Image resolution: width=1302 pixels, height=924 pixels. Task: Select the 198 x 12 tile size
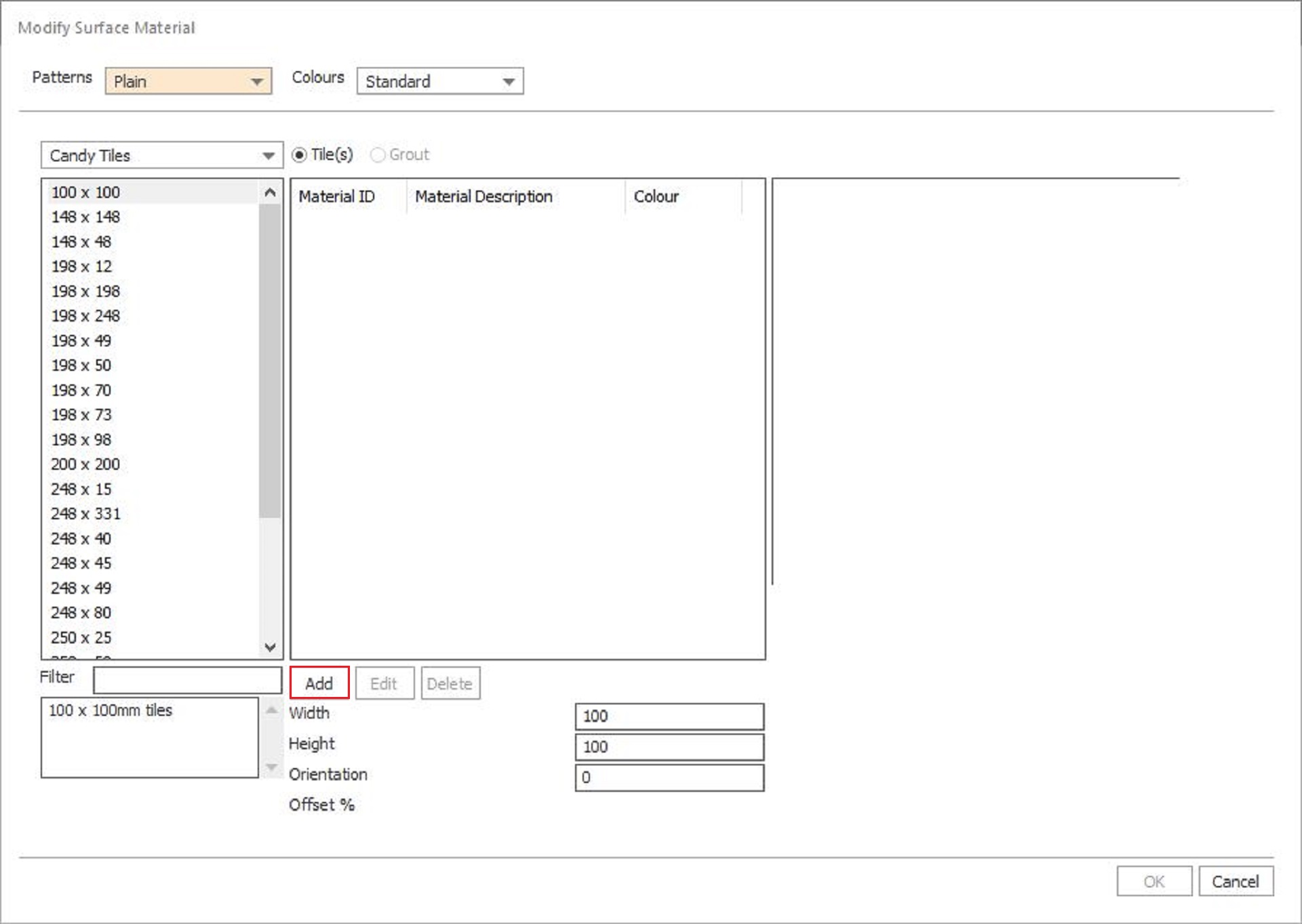coord(152,266)
